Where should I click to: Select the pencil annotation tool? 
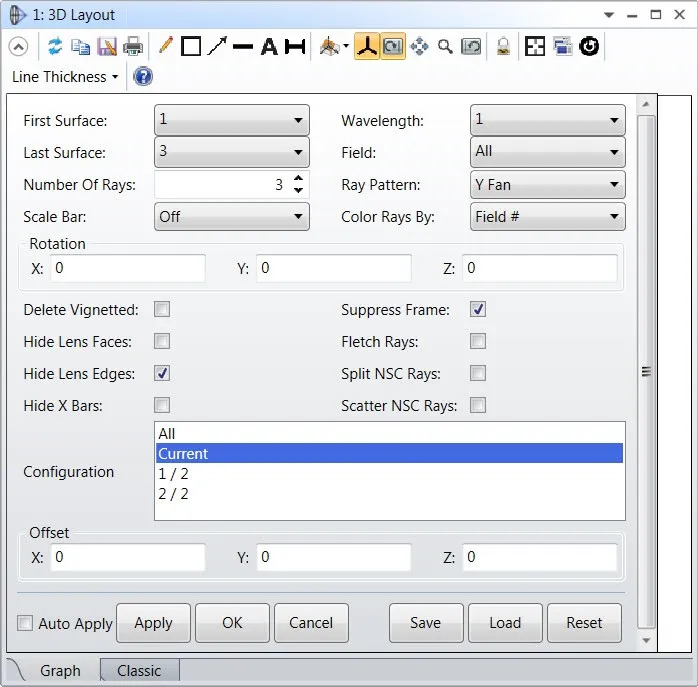(x=165, y=46)
